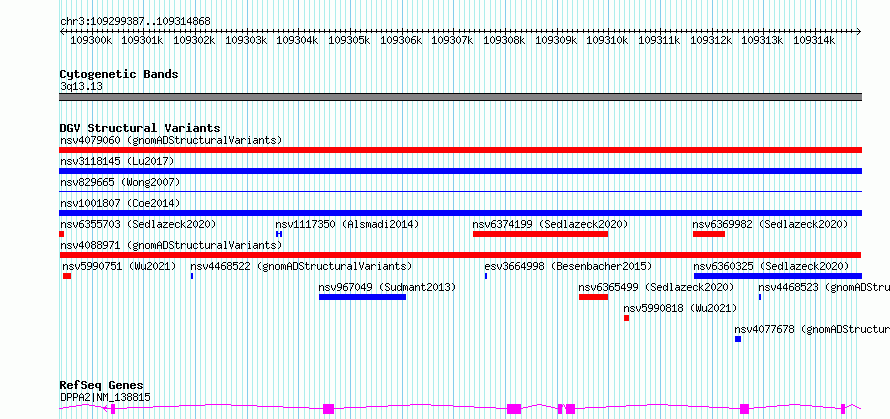890x419 pixels.
Task: Click the blue bar under nsv967049
Action: click(362, 297)
